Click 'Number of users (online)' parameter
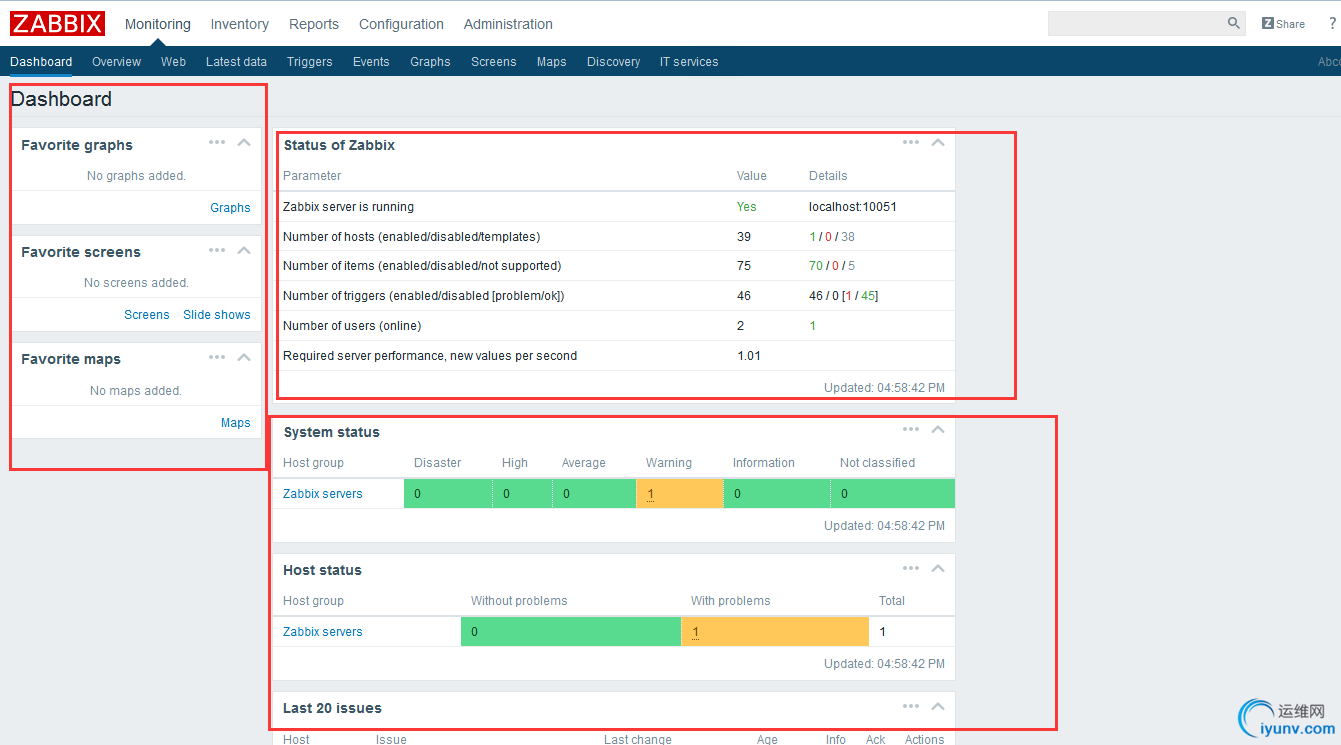Image resolution: width=1341 pixels, height=745 pixels. click(x=352, y=326)
